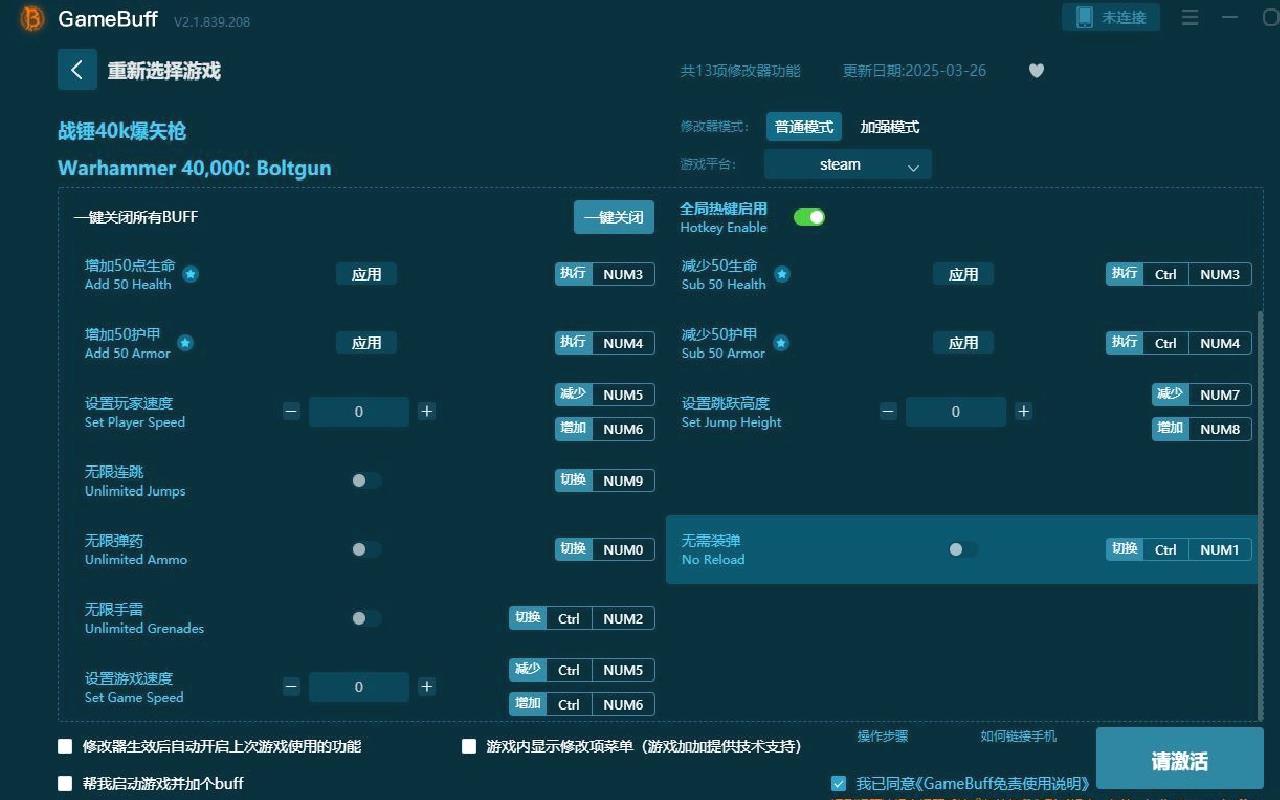The image size is (1280, 800).
Task: Click 共13项修改器功能 count text
Action: point(740,70)
